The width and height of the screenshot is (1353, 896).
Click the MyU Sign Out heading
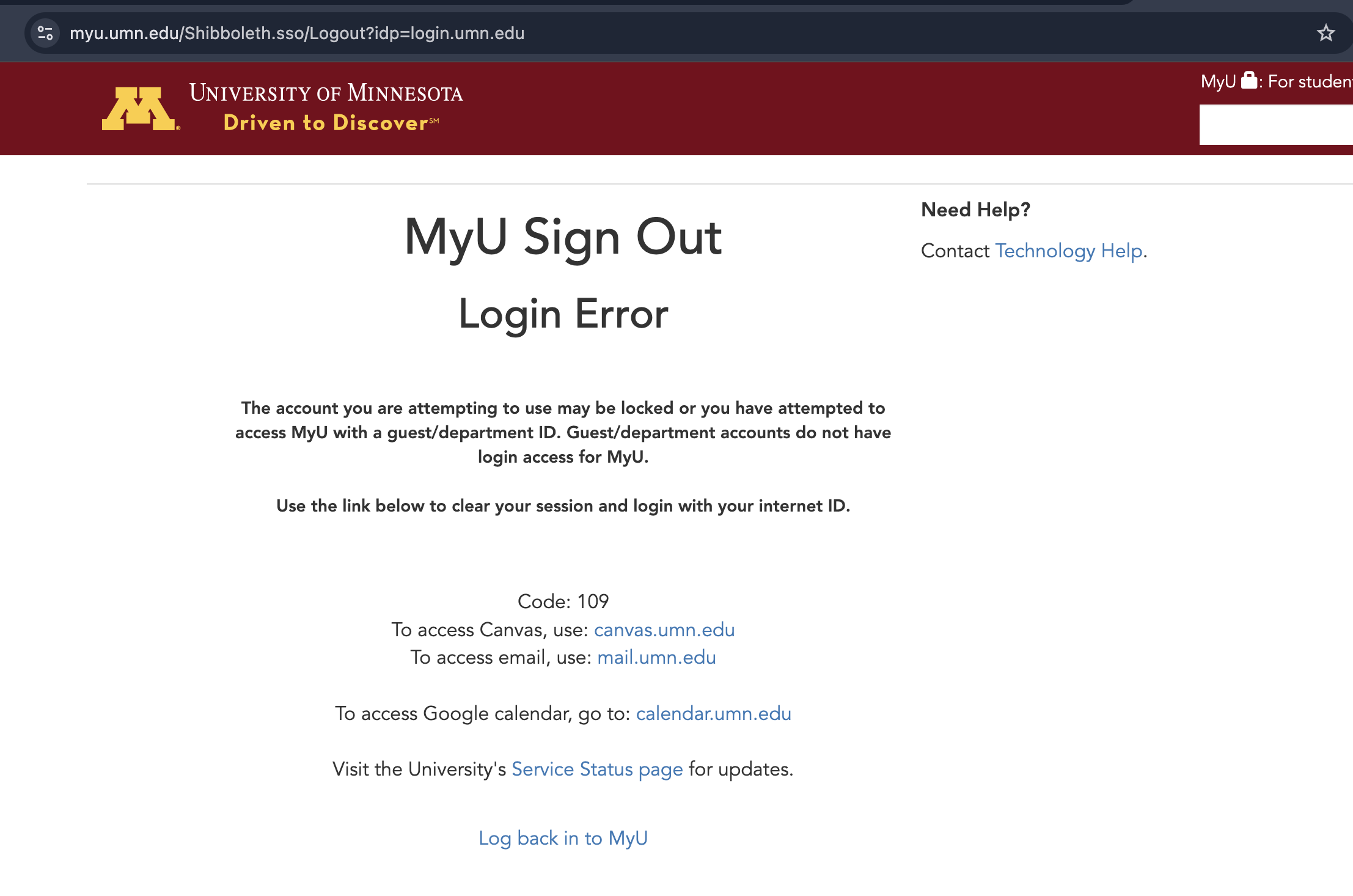click(x=563, y=237)
